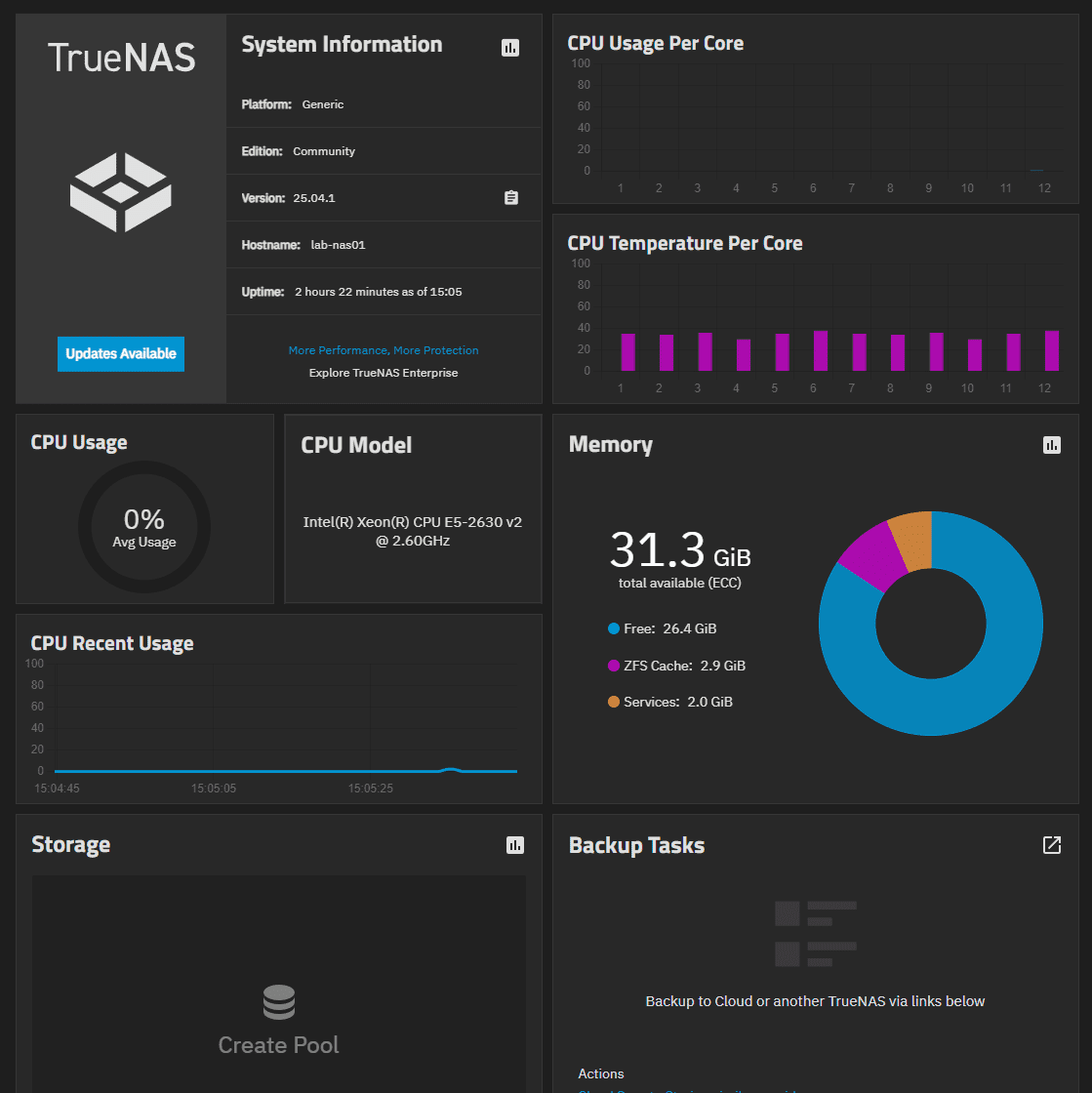Click the CPU Model heading
The image size is (1092, 1093).
(x=356, y=445)
